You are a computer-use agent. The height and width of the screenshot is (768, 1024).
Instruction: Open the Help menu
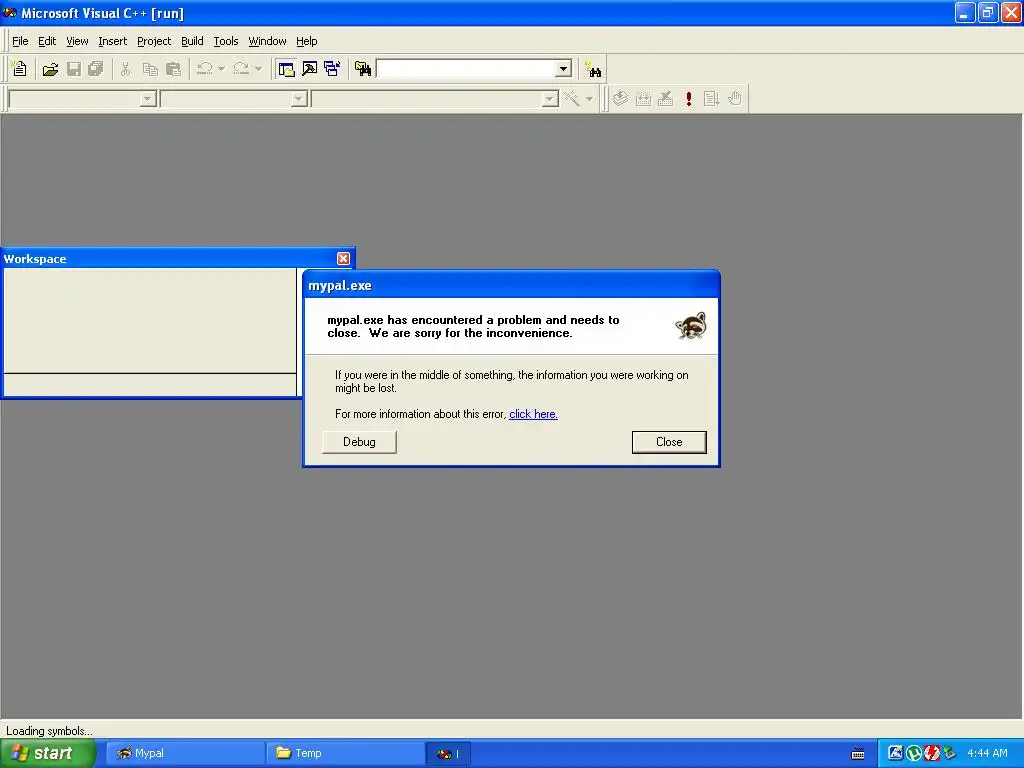pos(306,41)
